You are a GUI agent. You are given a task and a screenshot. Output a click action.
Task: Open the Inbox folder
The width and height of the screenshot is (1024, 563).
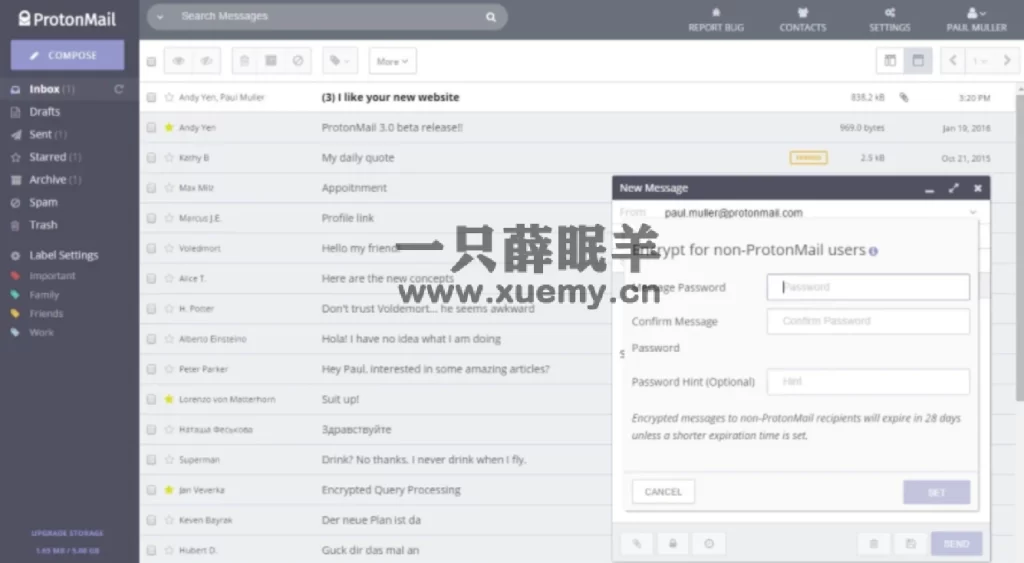(x=44, y=89)
